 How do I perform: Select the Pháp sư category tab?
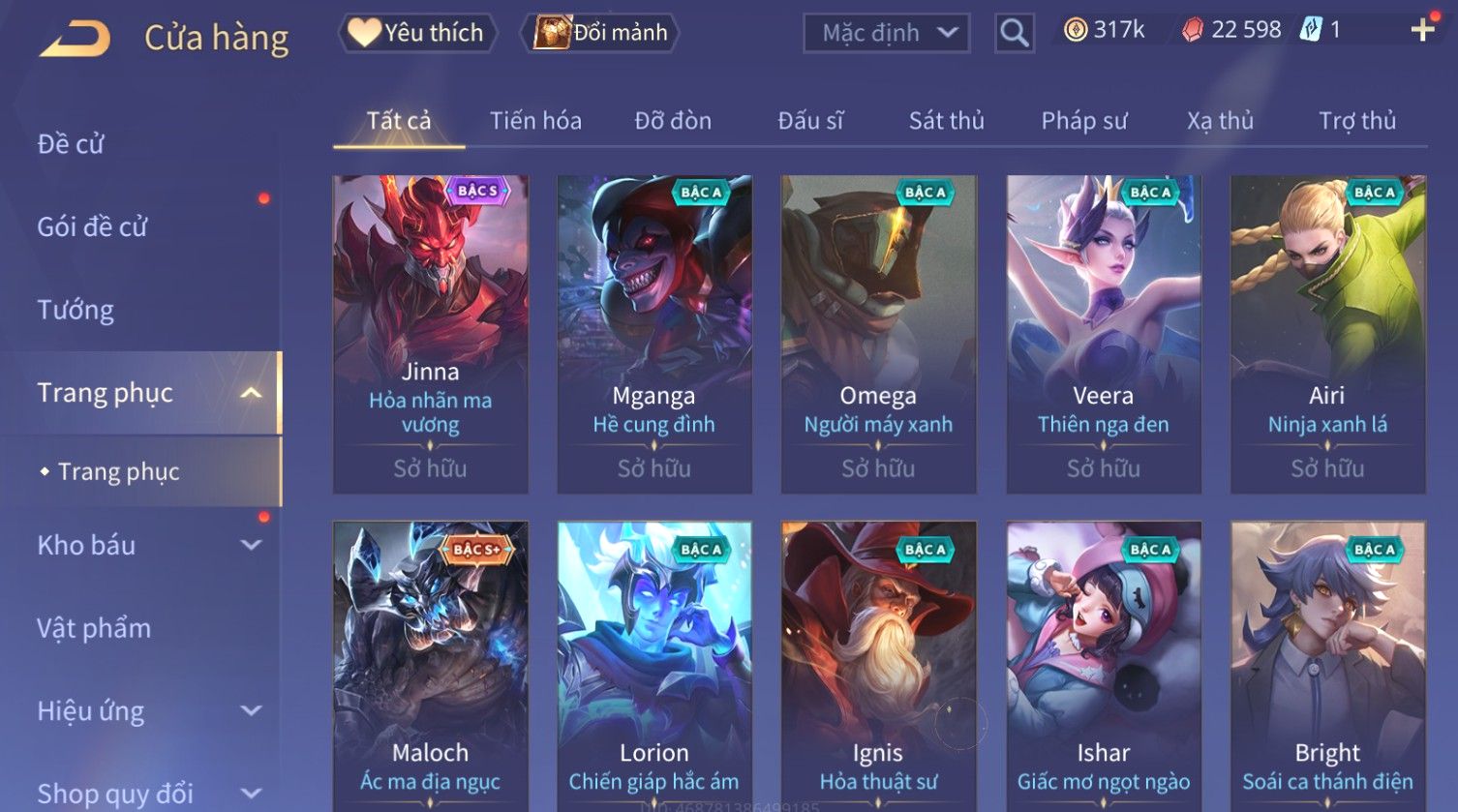coord(1083,121)
